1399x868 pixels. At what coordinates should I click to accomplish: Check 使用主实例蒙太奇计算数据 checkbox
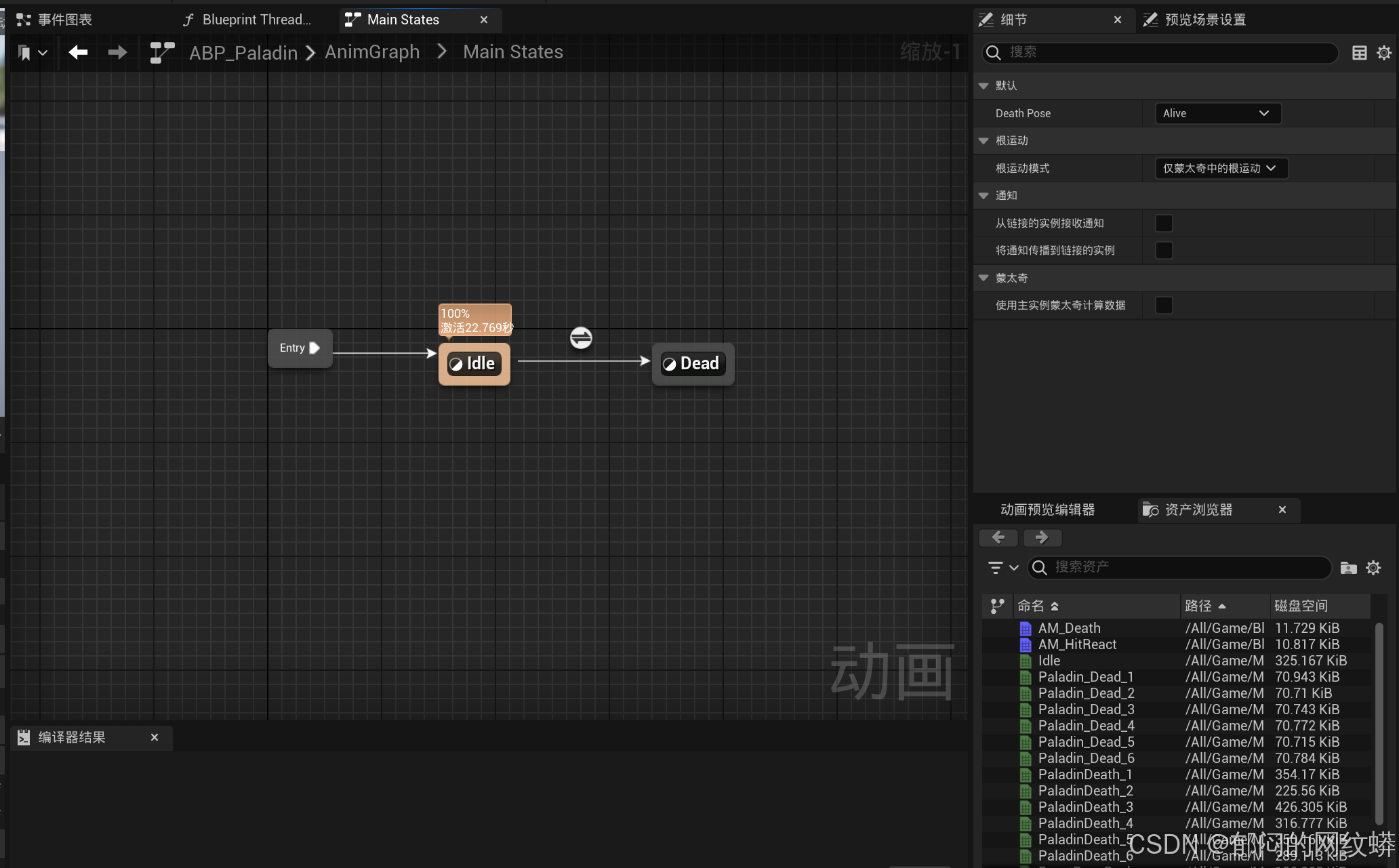coord(1164,306)
